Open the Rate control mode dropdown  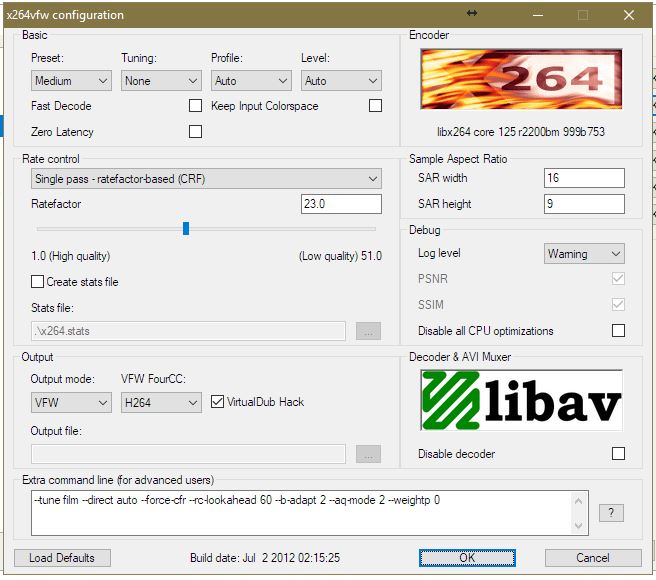pos(206,179)
